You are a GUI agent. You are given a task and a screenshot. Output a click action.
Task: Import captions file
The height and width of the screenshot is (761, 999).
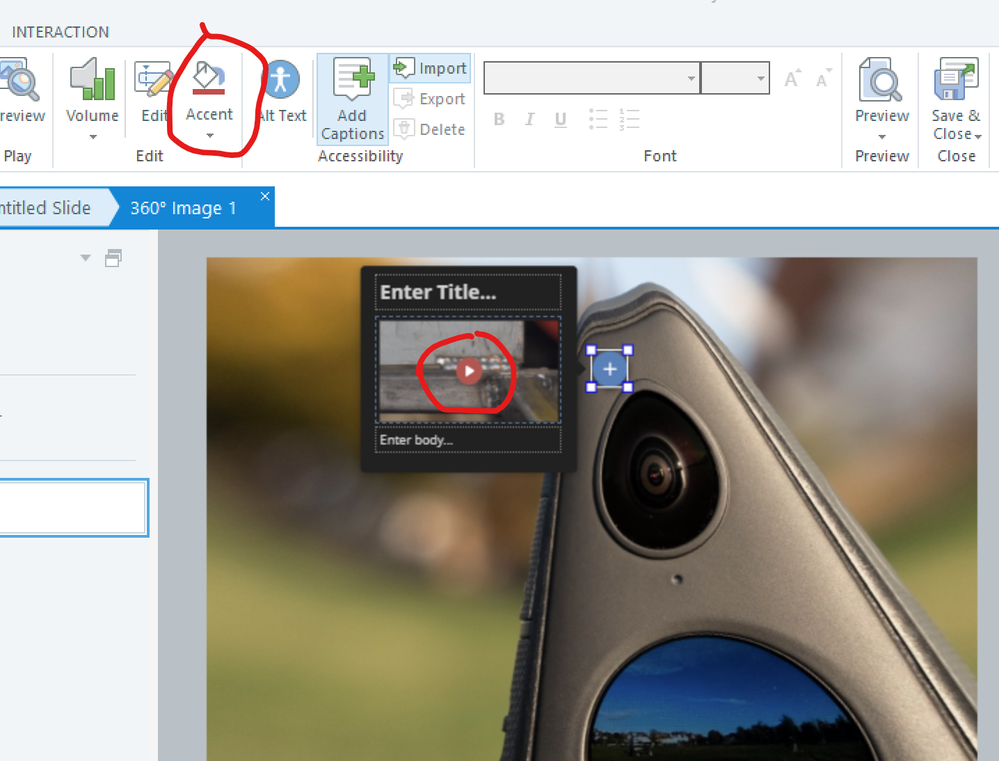point(431,68)
